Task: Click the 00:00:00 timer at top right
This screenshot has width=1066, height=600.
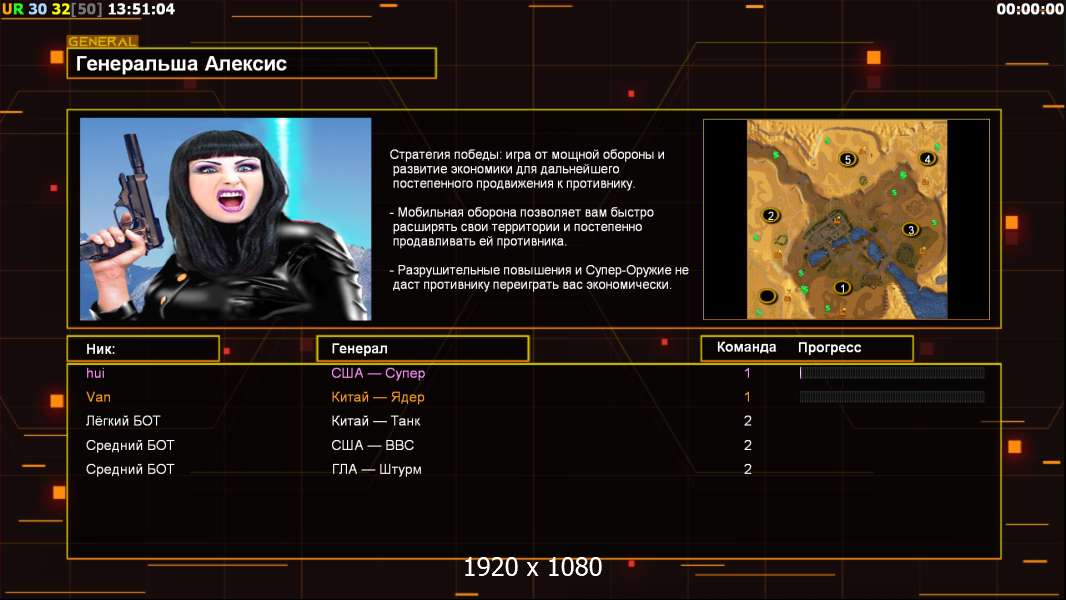Action: point(1030,9)
